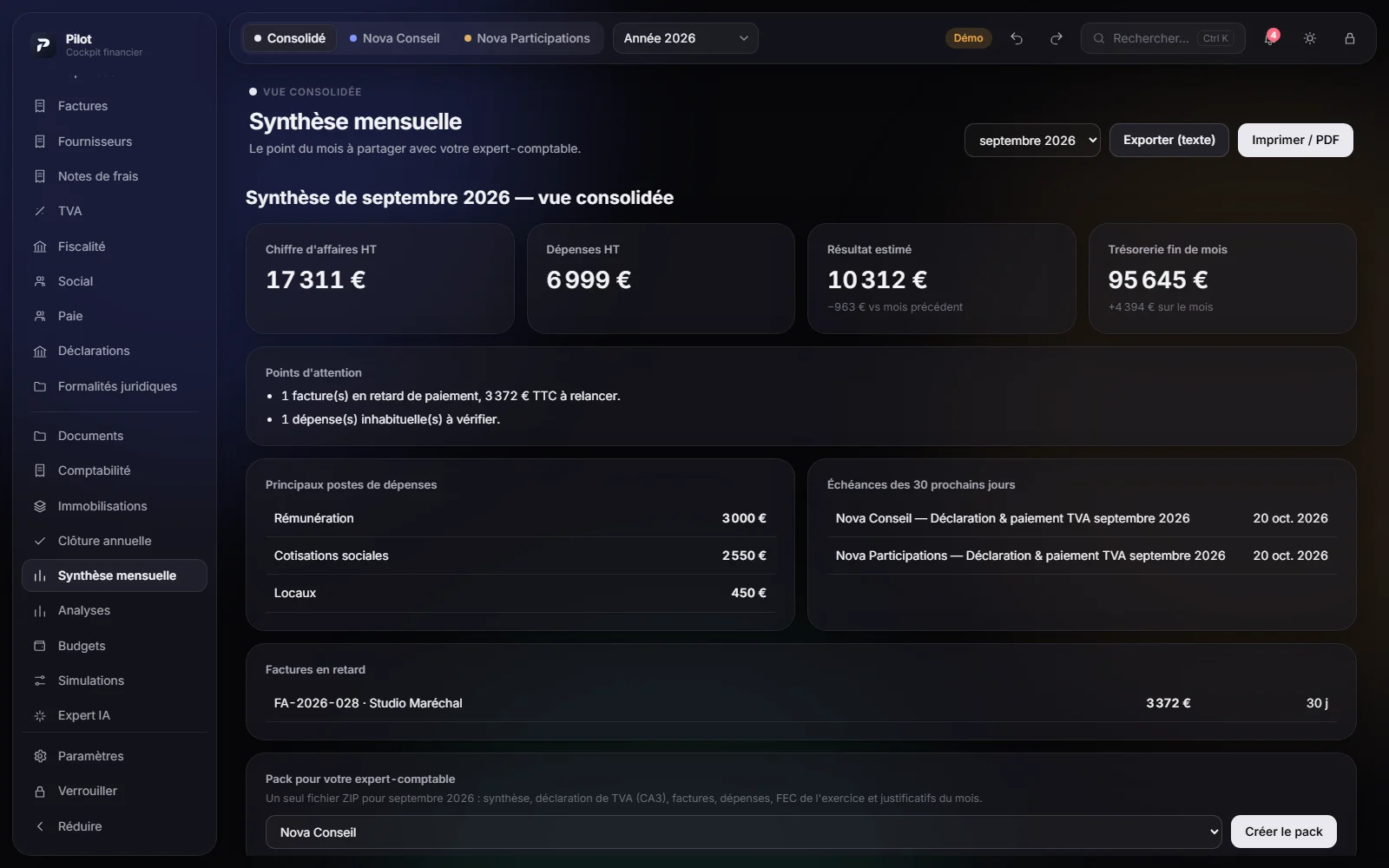The image size is (1389, 868).
Task: Click the redo arrow icon
Action: click(x=1057, y=38)
